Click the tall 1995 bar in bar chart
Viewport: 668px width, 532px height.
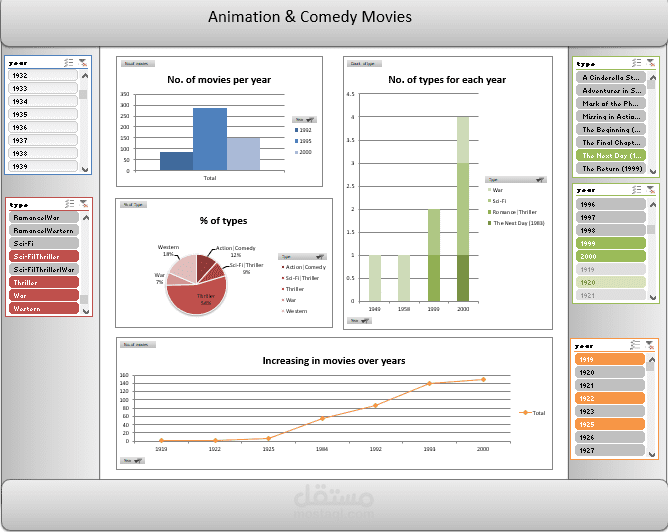point(210,139)
